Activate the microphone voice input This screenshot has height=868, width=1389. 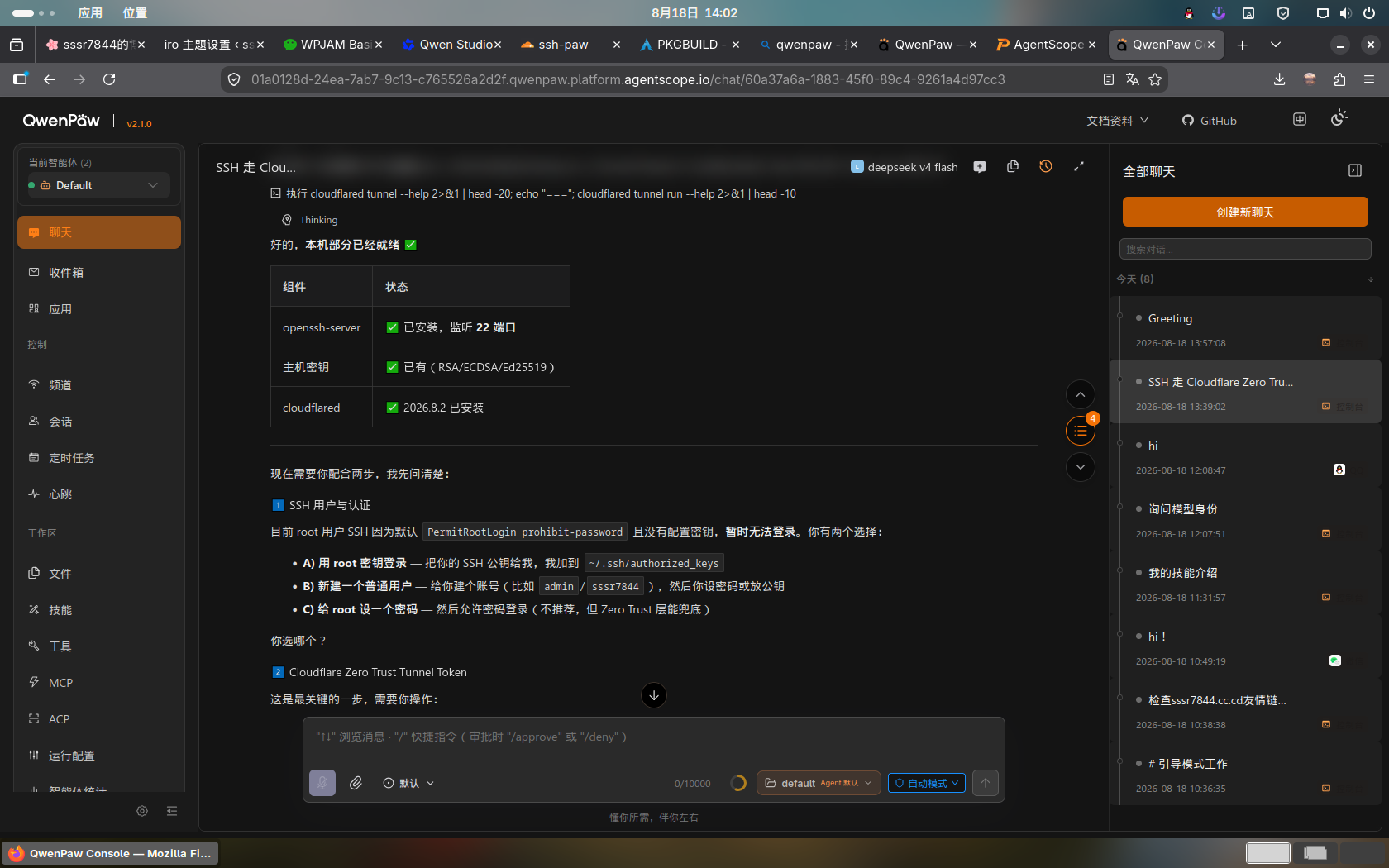pyautogui.click(x=322, y=783)
